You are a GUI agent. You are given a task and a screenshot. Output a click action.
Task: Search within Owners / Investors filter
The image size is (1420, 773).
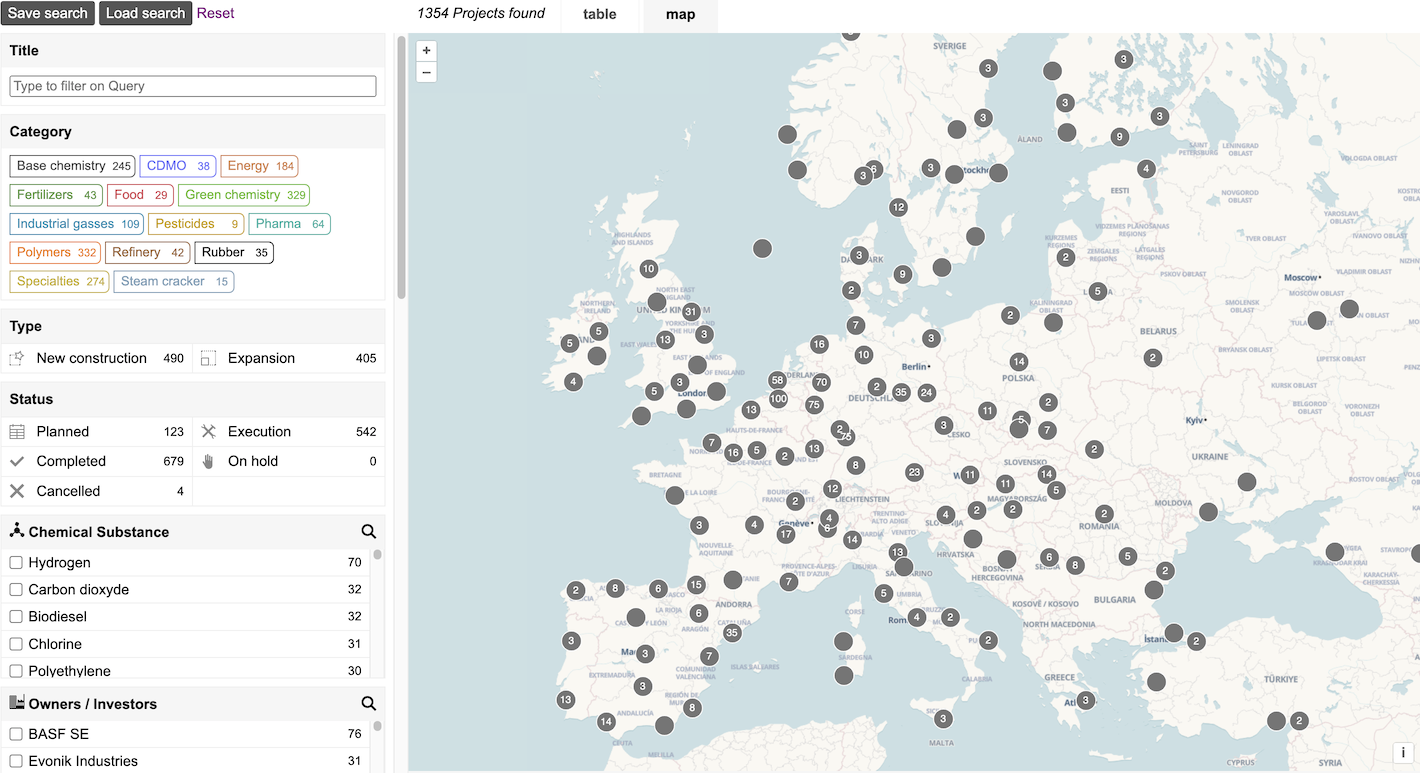[x=368, y=704]
